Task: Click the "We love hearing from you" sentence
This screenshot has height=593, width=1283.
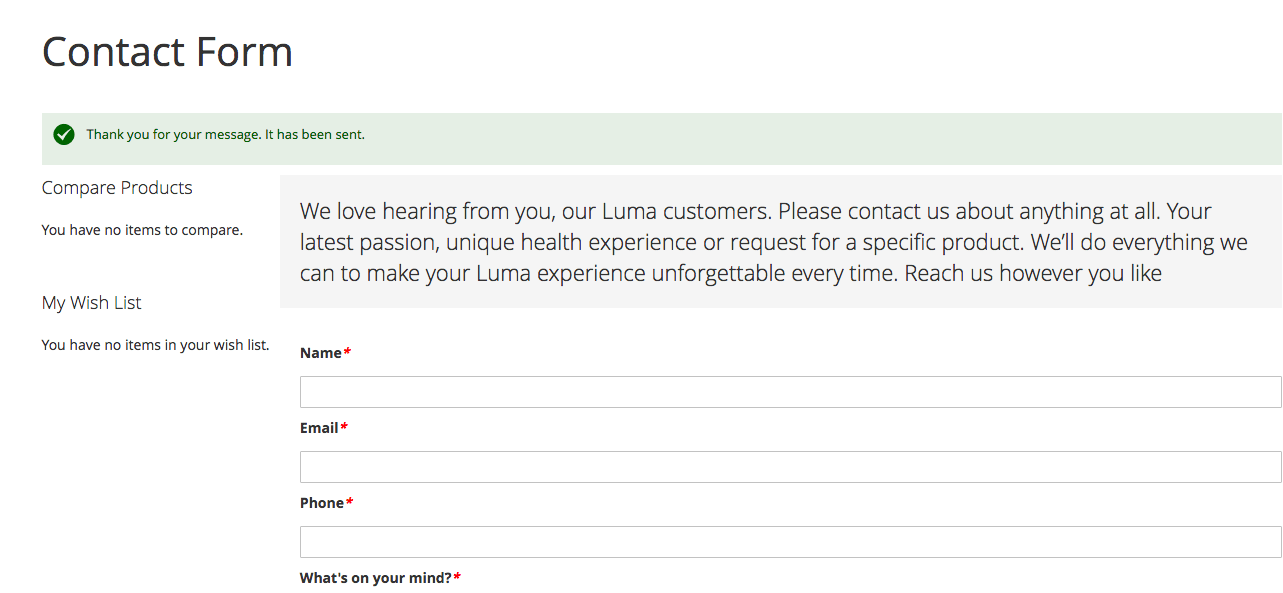Action: [536, 212]
